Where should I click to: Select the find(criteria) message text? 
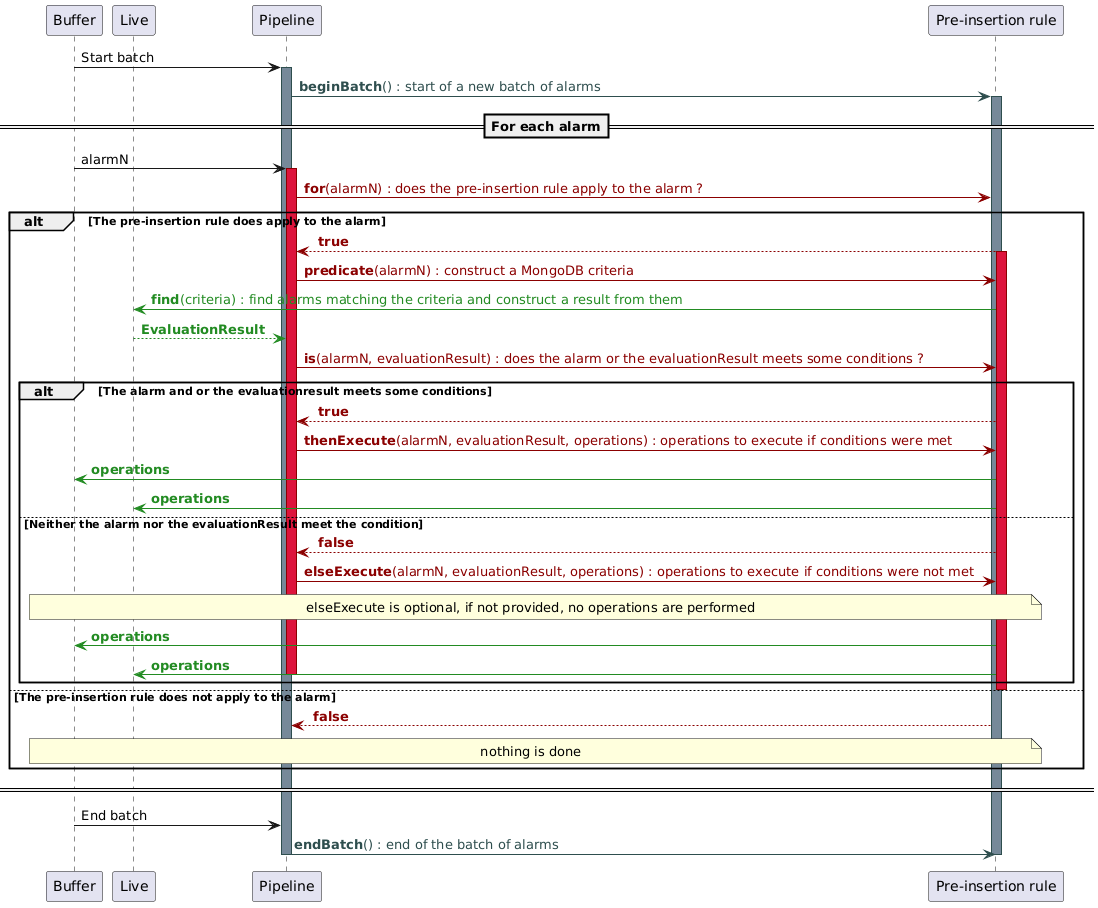[417, 300]
